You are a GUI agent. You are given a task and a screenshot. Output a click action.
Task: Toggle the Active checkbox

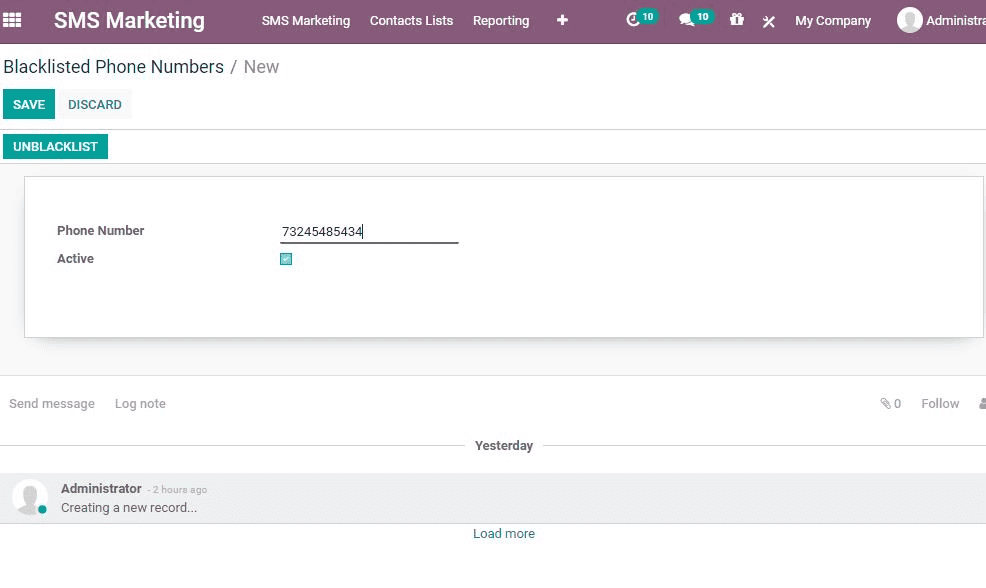[x=286, y=259]
